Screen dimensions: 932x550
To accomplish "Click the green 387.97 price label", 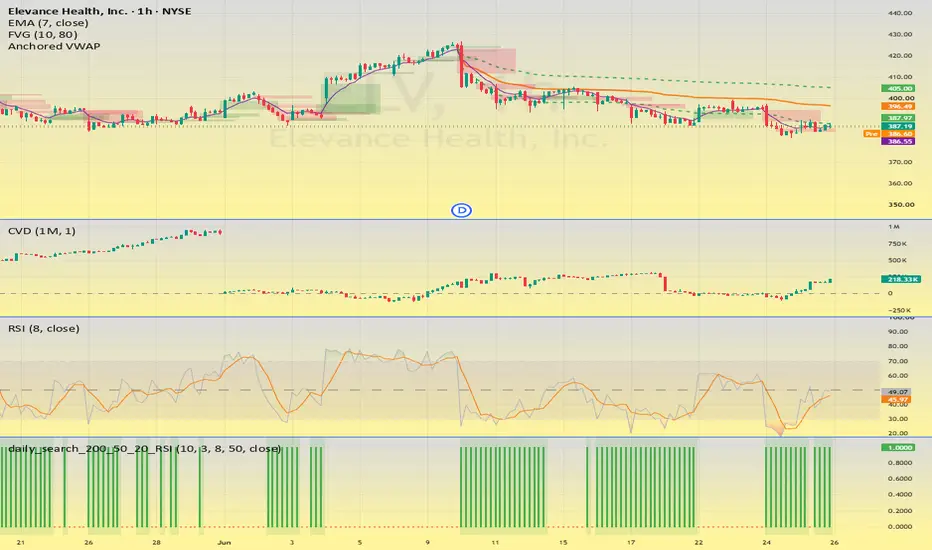I will [898, 118].
